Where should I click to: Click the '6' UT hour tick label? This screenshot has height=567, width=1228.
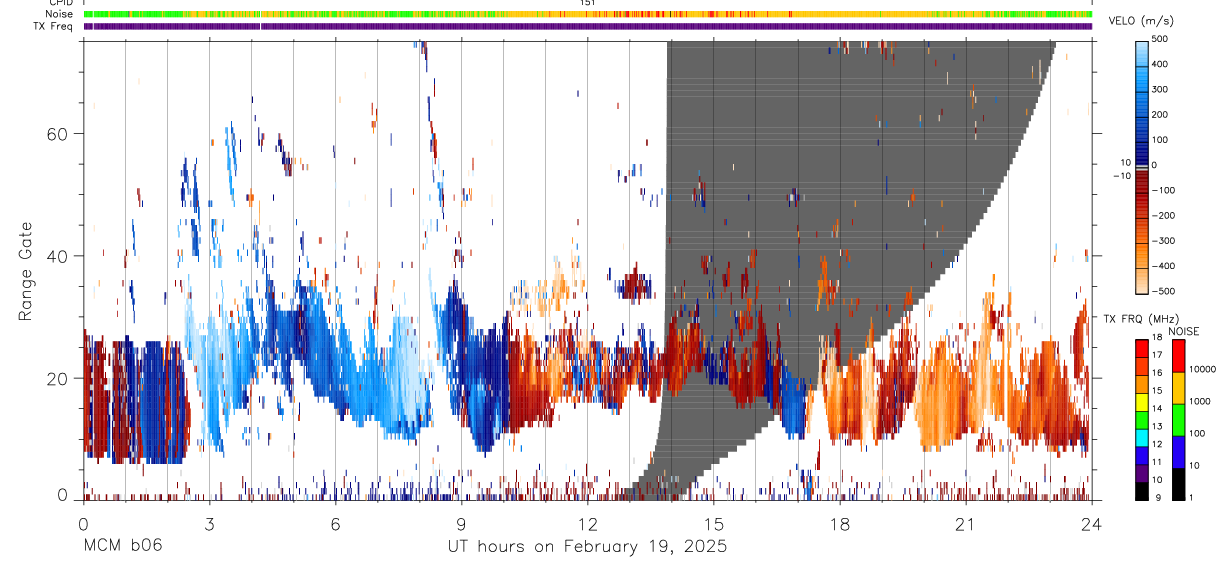click(x=335, y=523)
